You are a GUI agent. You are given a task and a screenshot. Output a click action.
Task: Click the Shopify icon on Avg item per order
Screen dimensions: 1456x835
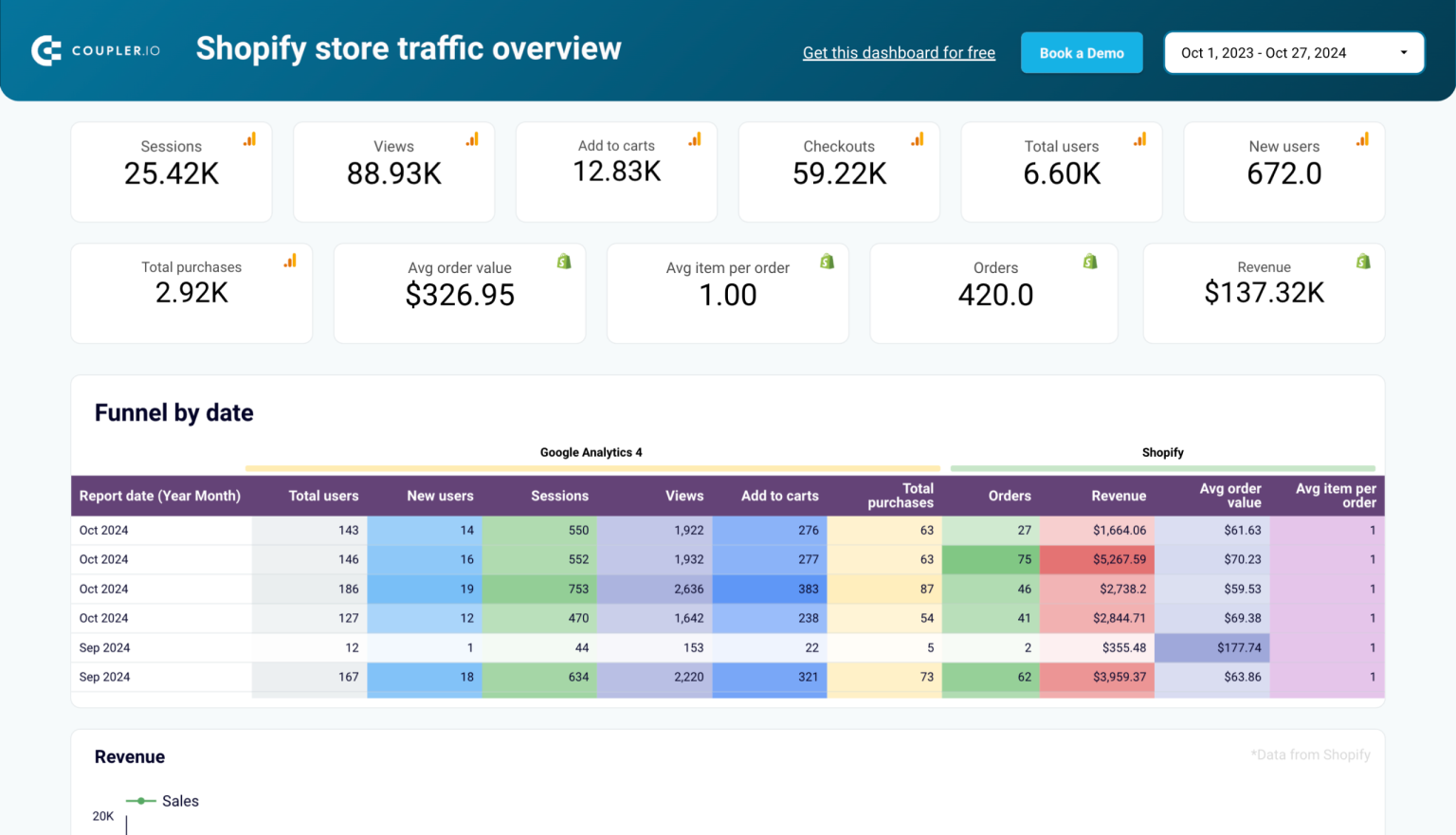coord(827,261)
